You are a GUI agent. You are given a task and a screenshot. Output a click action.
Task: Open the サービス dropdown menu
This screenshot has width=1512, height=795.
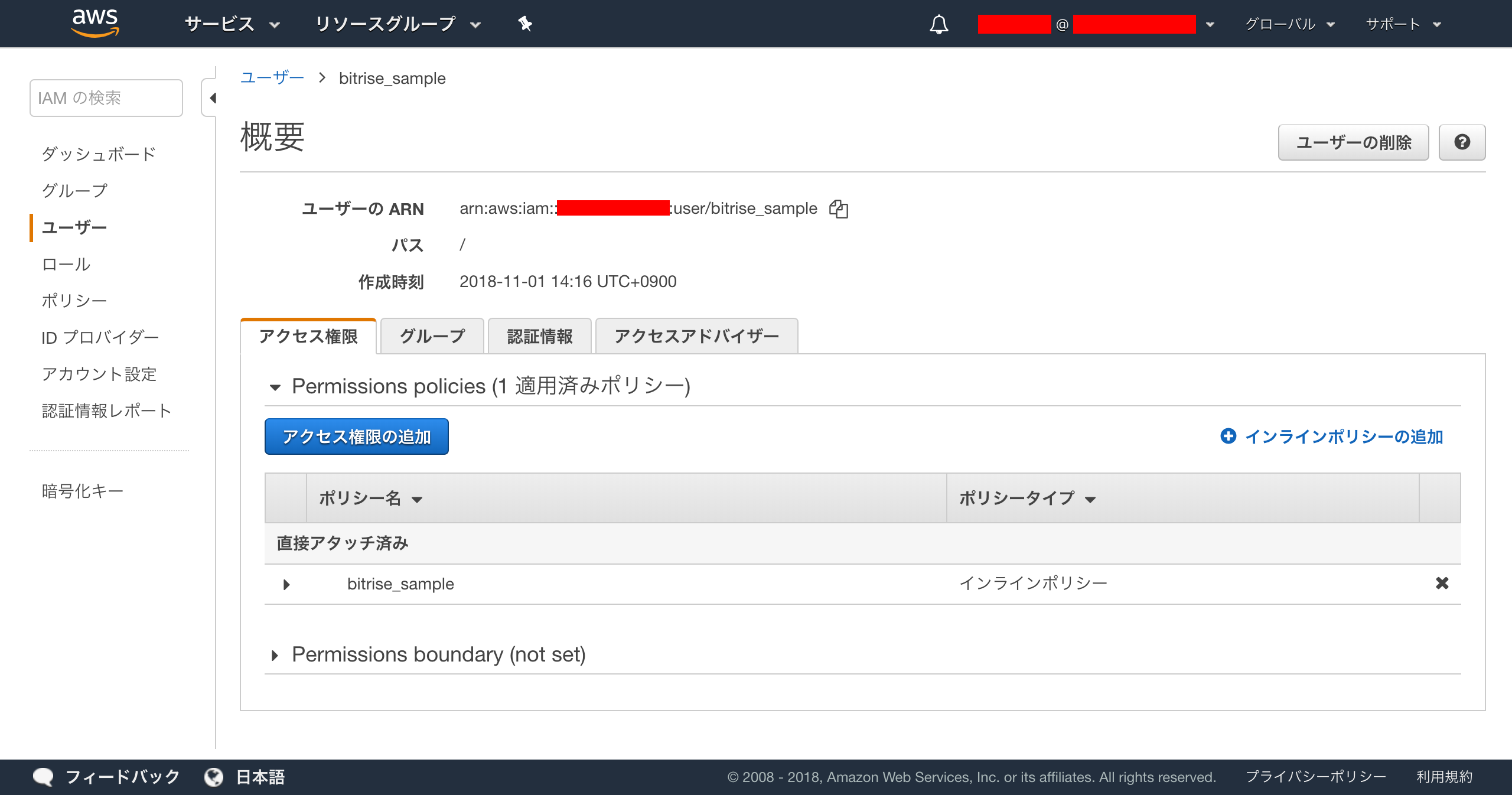pyautogui.click(x=232, y=24)
